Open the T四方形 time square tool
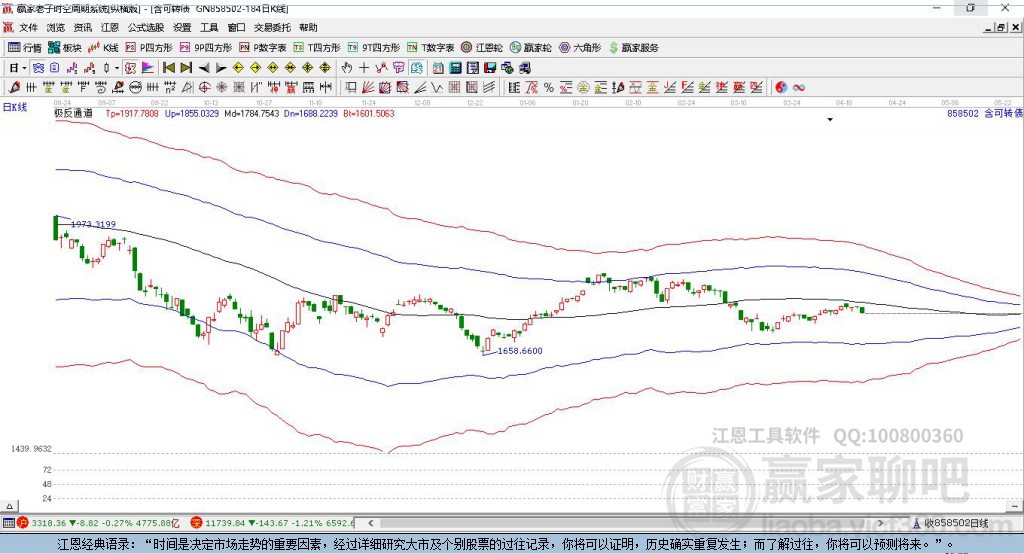The image size is (1024, 554). 317,48
